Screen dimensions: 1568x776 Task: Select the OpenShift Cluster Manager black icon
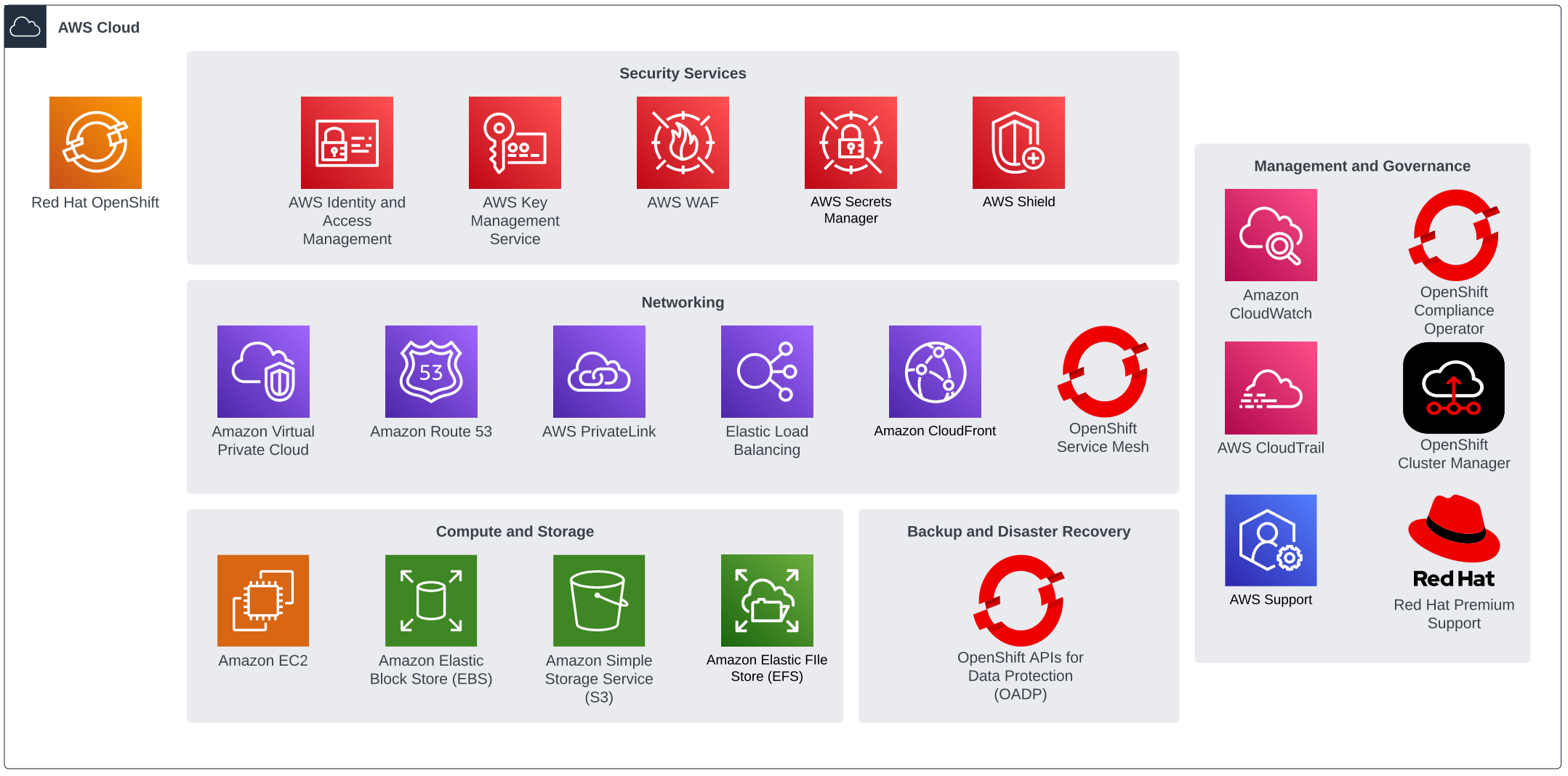pos(1453,388)
